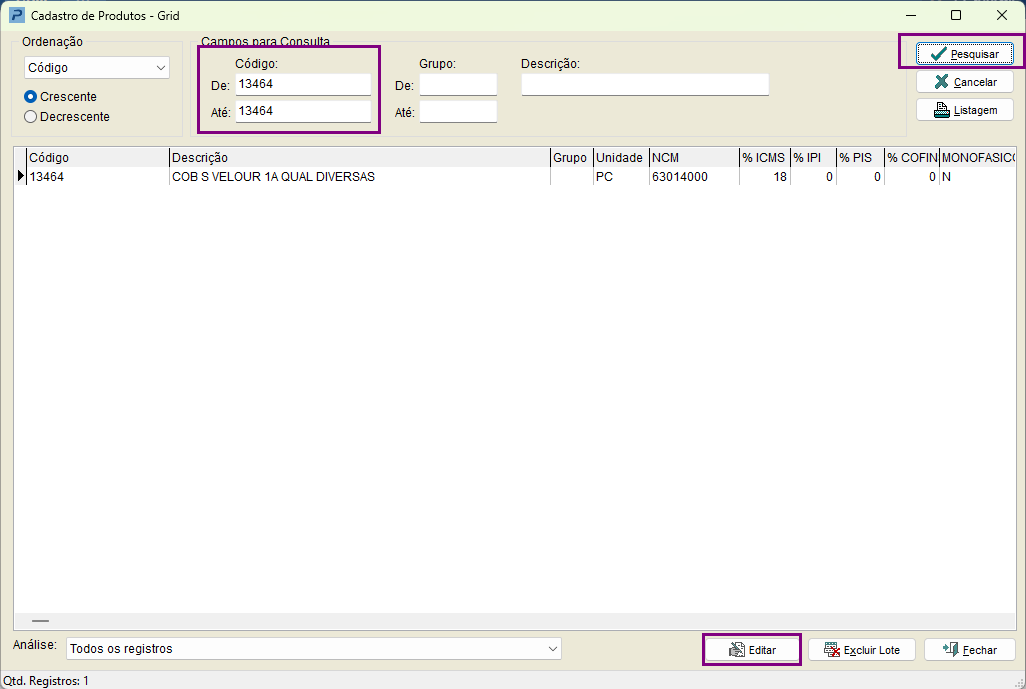Viewport: 1026px width, 689px height.
Task: Sort by the Código column header
Action: [97, 158]
